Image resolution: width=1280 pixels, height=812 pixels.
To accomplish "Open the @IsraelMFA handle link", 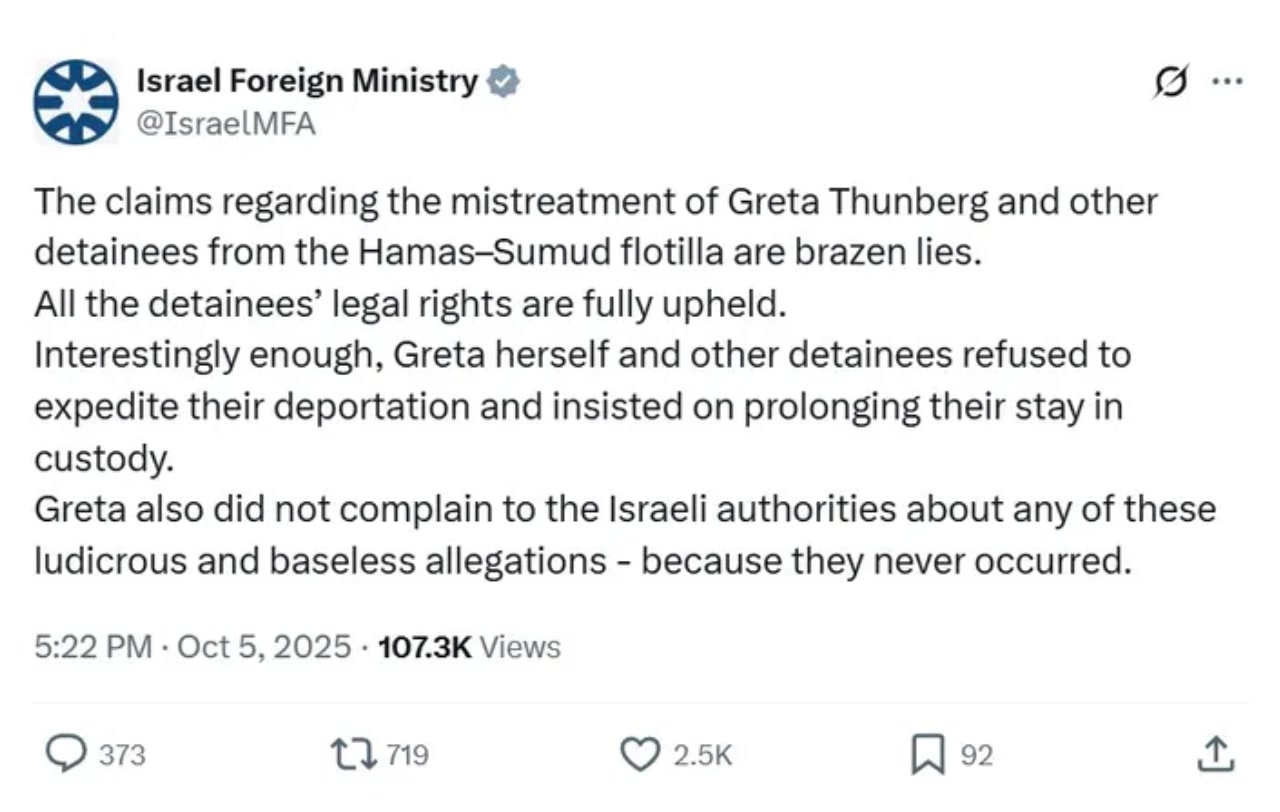I will [225, 124].
